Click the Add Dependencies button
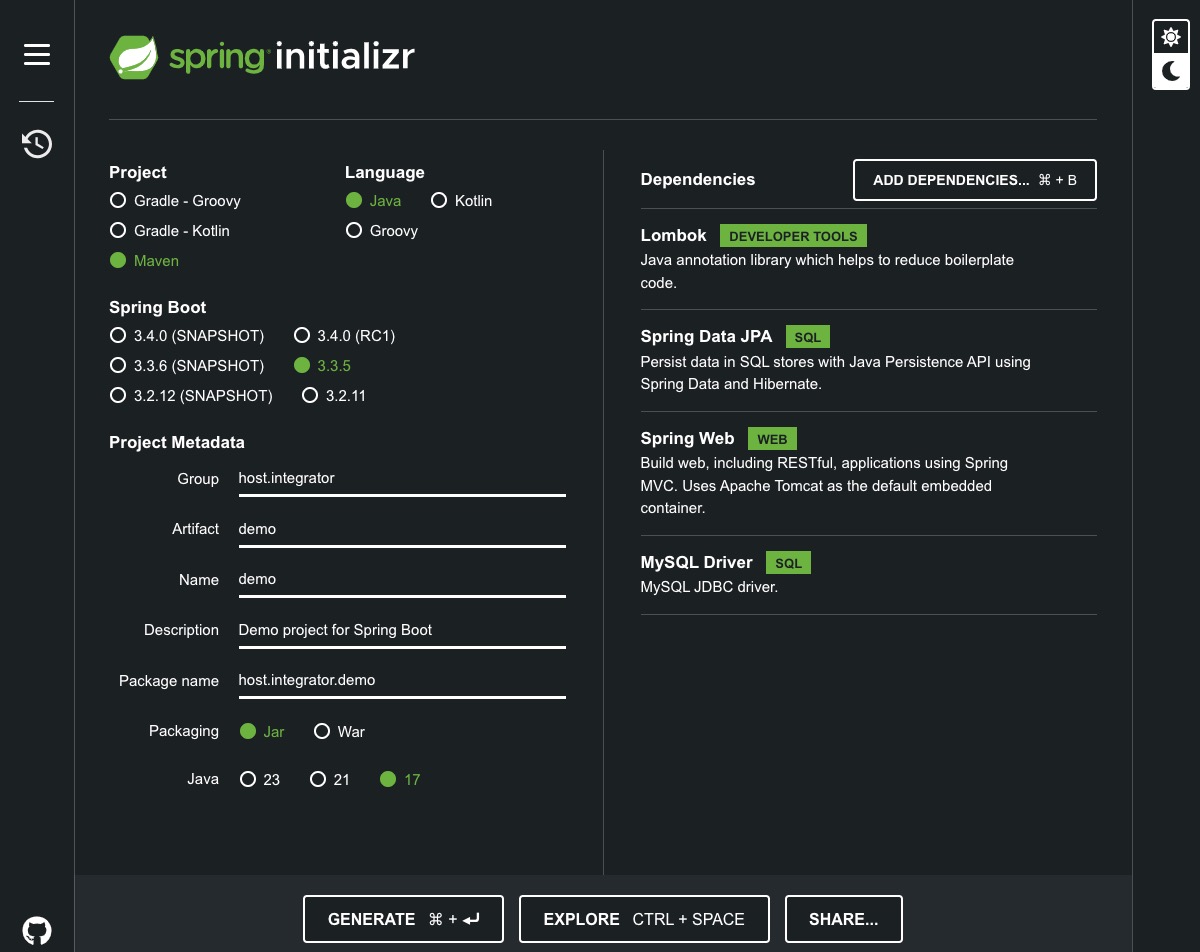 (974, 180)
